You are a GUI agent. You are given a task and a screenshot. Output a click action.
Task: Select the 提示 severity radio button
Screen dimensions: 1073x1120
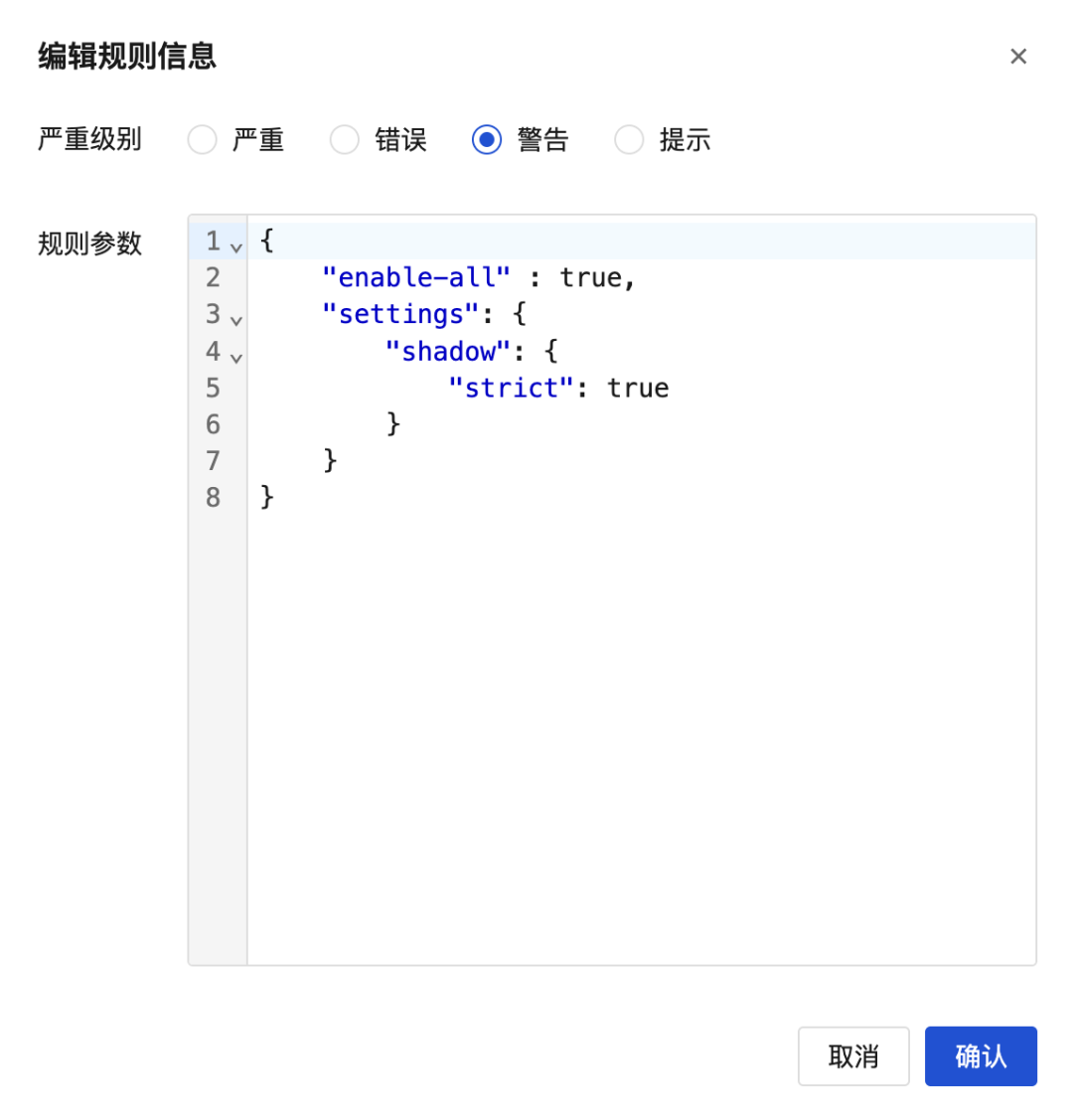[x=629, y=140]
